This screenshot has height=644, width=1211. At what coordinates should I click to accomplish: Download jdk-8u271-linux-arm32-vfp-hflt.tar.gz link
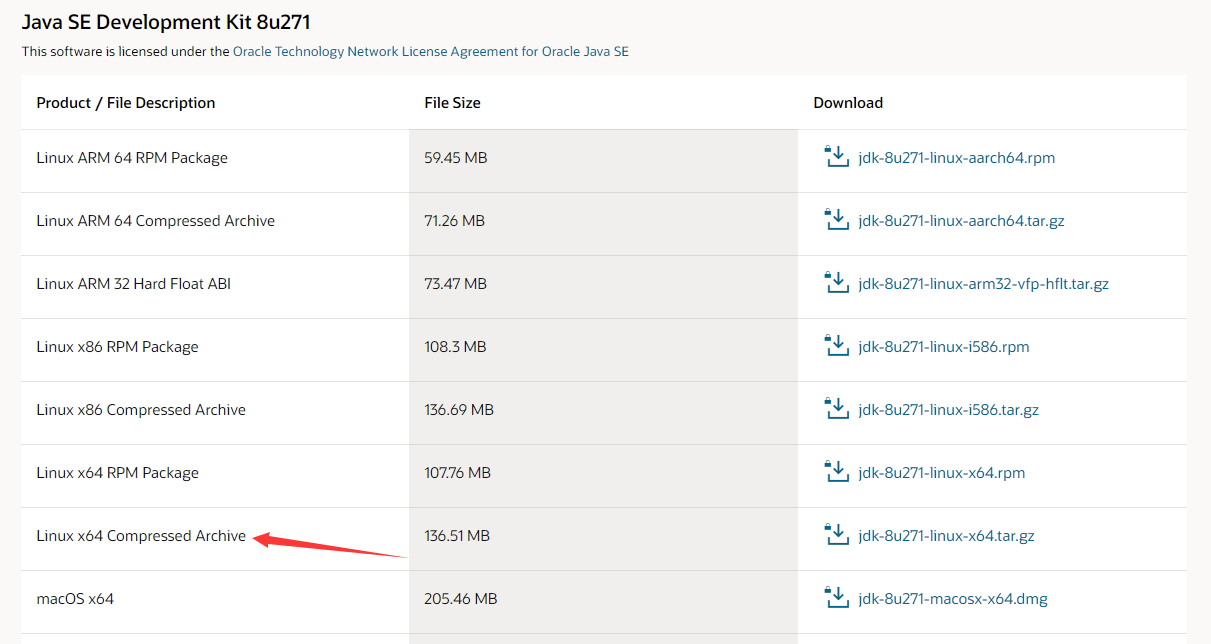[984, 284]
